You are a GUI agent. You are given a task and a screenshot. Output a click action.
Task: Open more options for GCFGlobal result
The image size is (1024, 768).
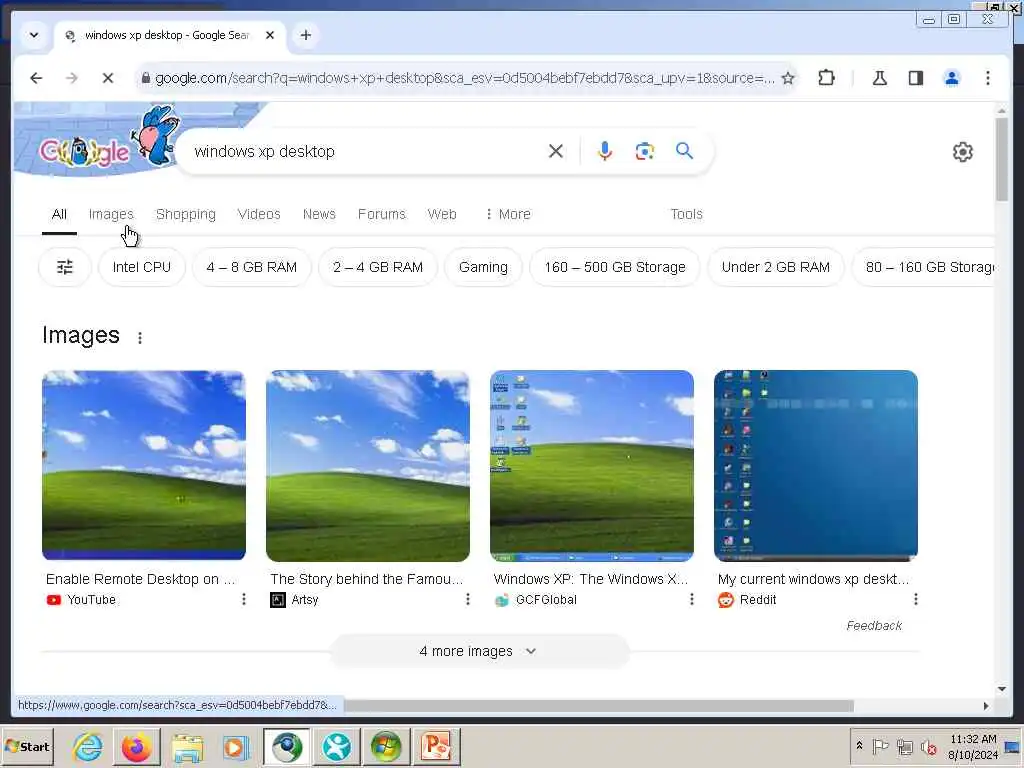coord(692,600)
